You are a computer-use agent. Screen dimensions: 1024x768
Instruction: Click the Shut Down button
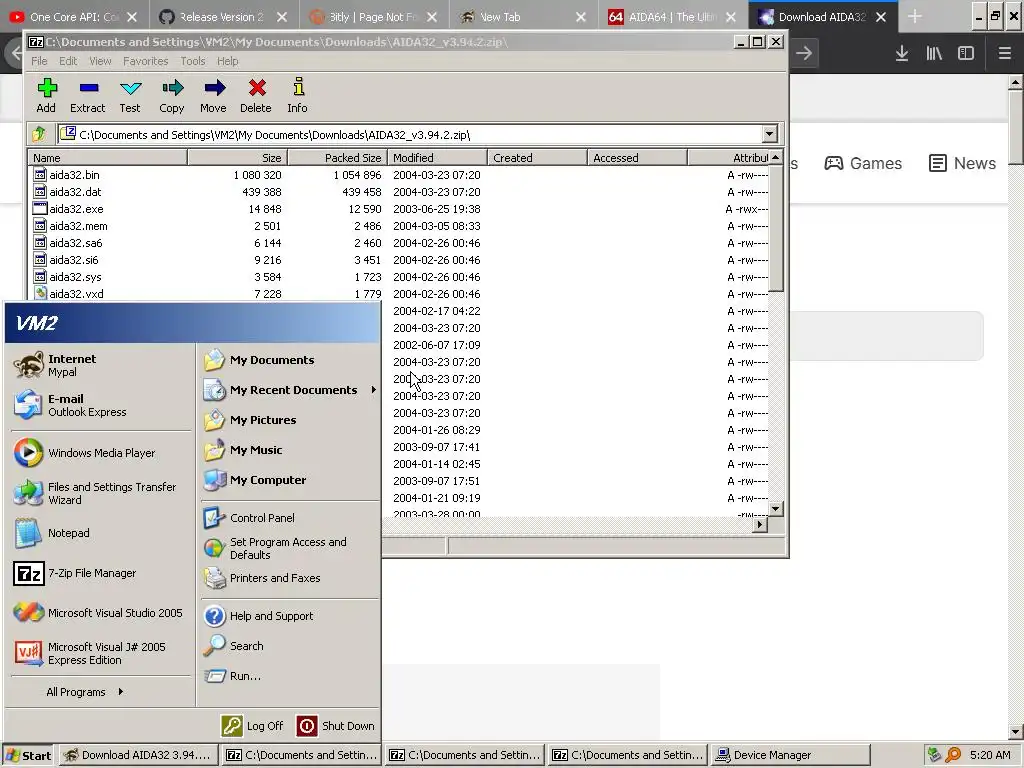click(x=336, y=726)
